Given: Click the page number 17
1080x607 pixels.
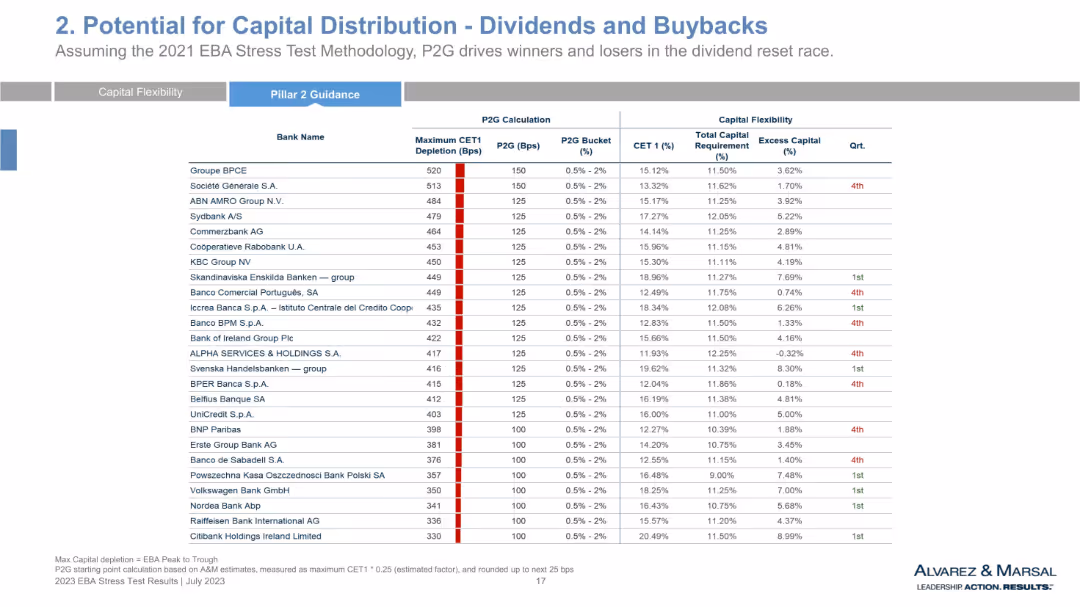Looking at the screenshot, I should click(541, 581).
